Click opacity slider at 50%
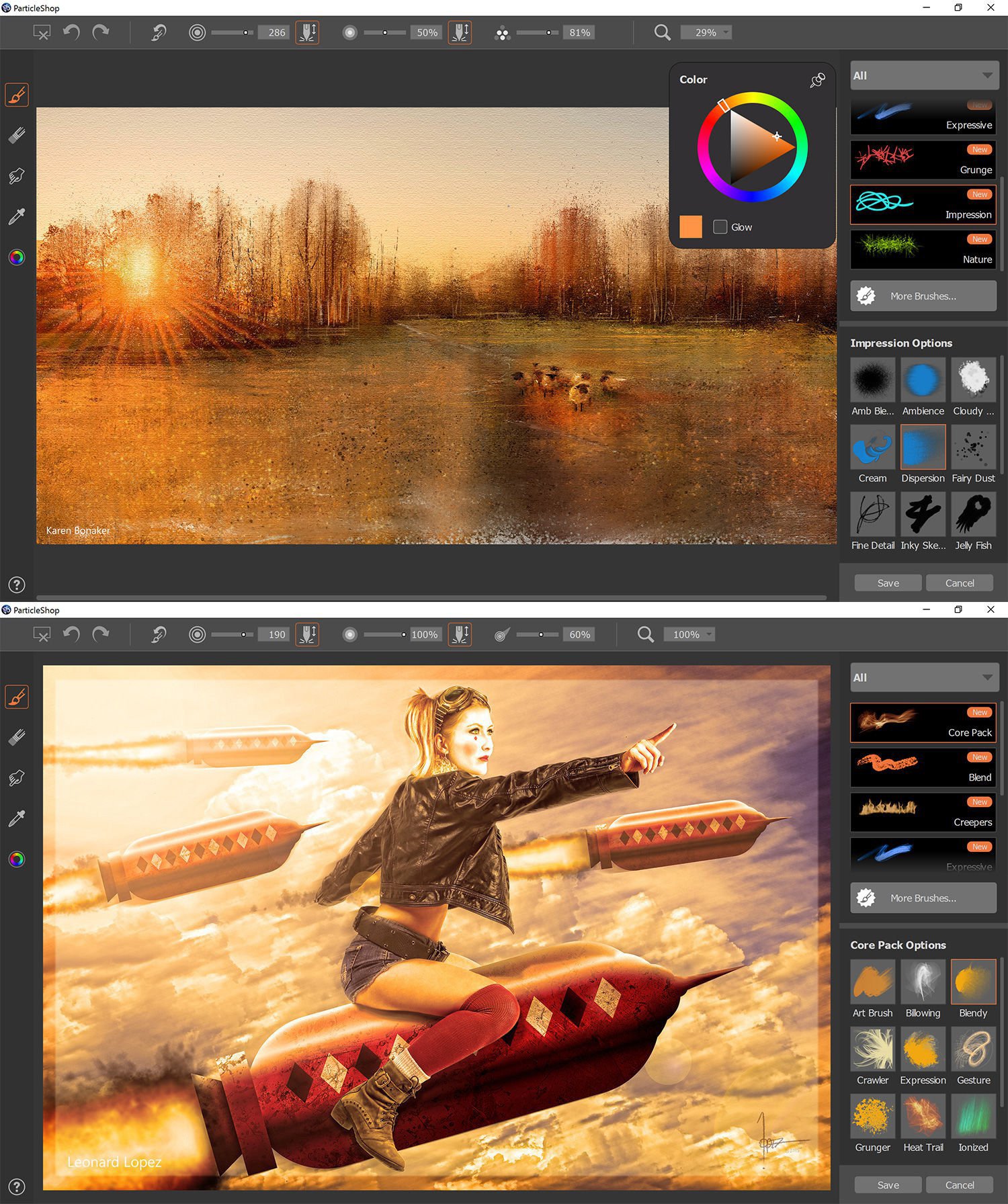 [384, 32]
